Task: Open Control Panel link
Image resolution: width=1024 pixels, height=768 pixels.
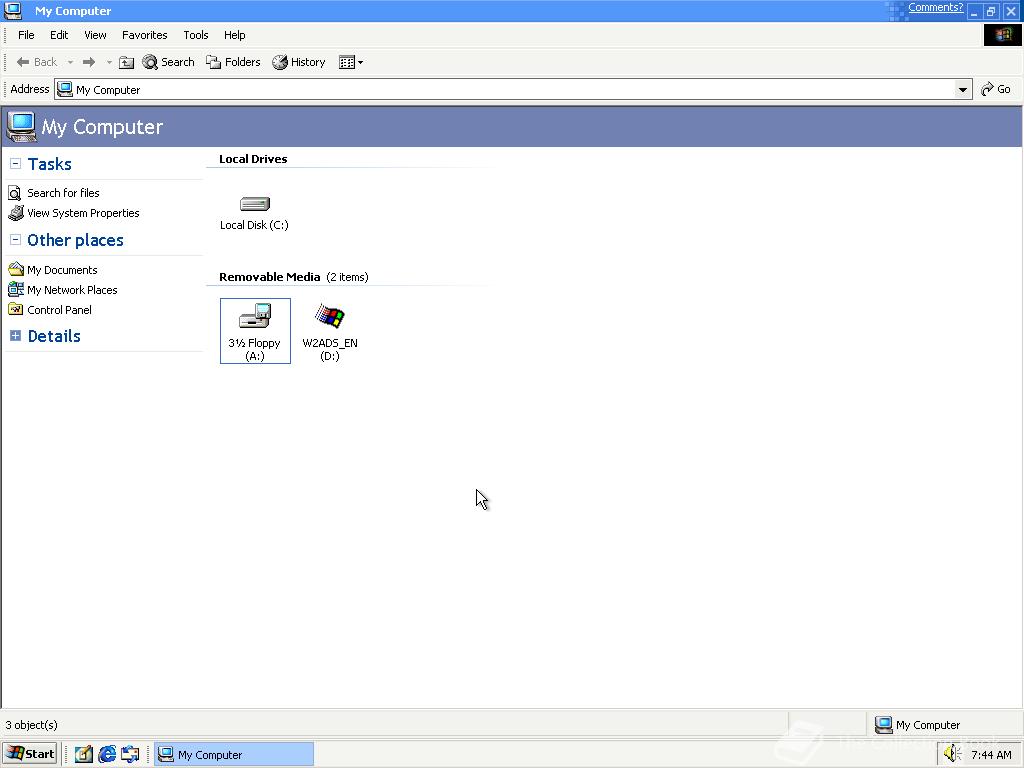Action: tap(59, 310)
